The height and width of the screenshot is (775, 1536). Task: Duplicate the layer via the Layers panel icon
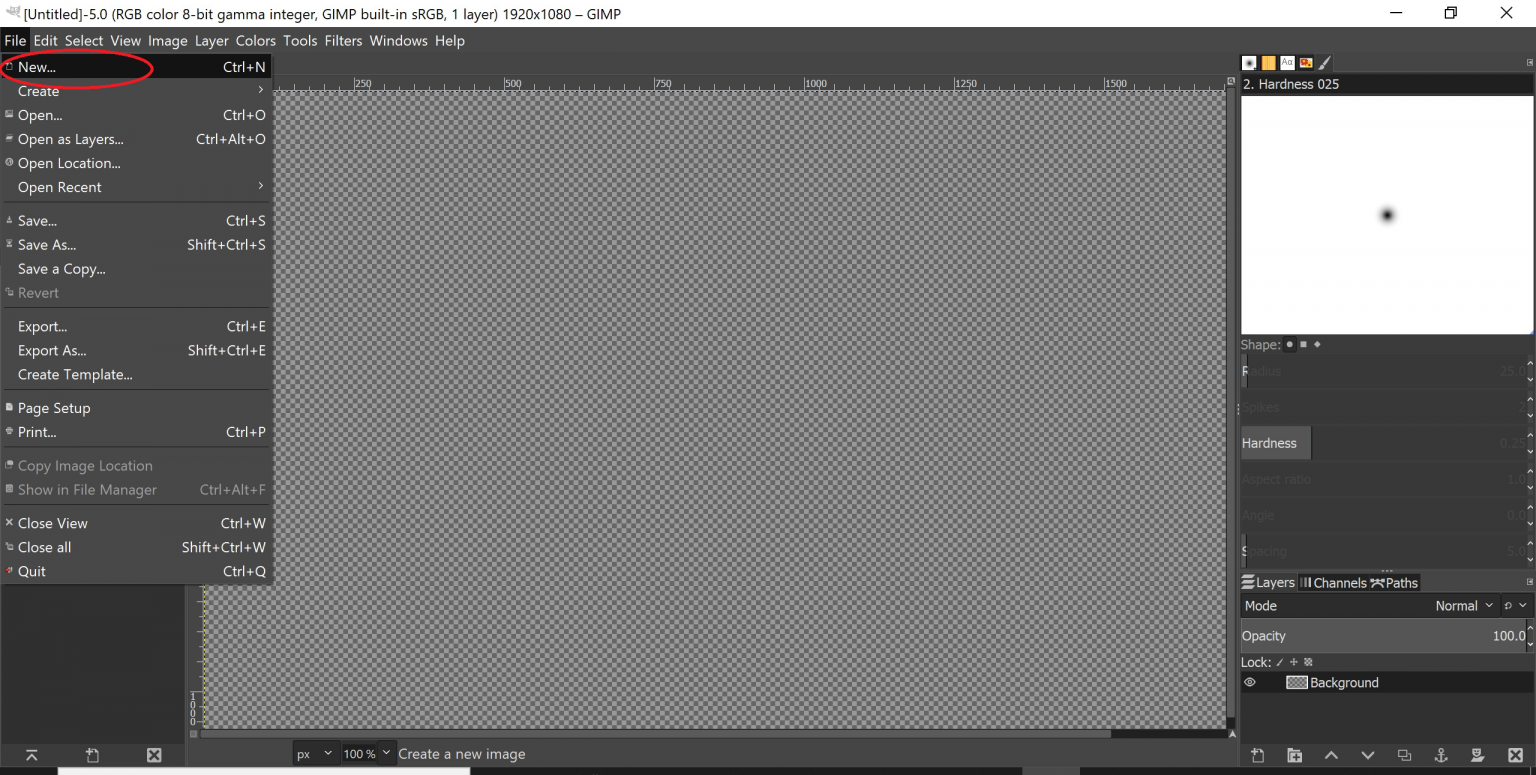[x=1404, y=756]
